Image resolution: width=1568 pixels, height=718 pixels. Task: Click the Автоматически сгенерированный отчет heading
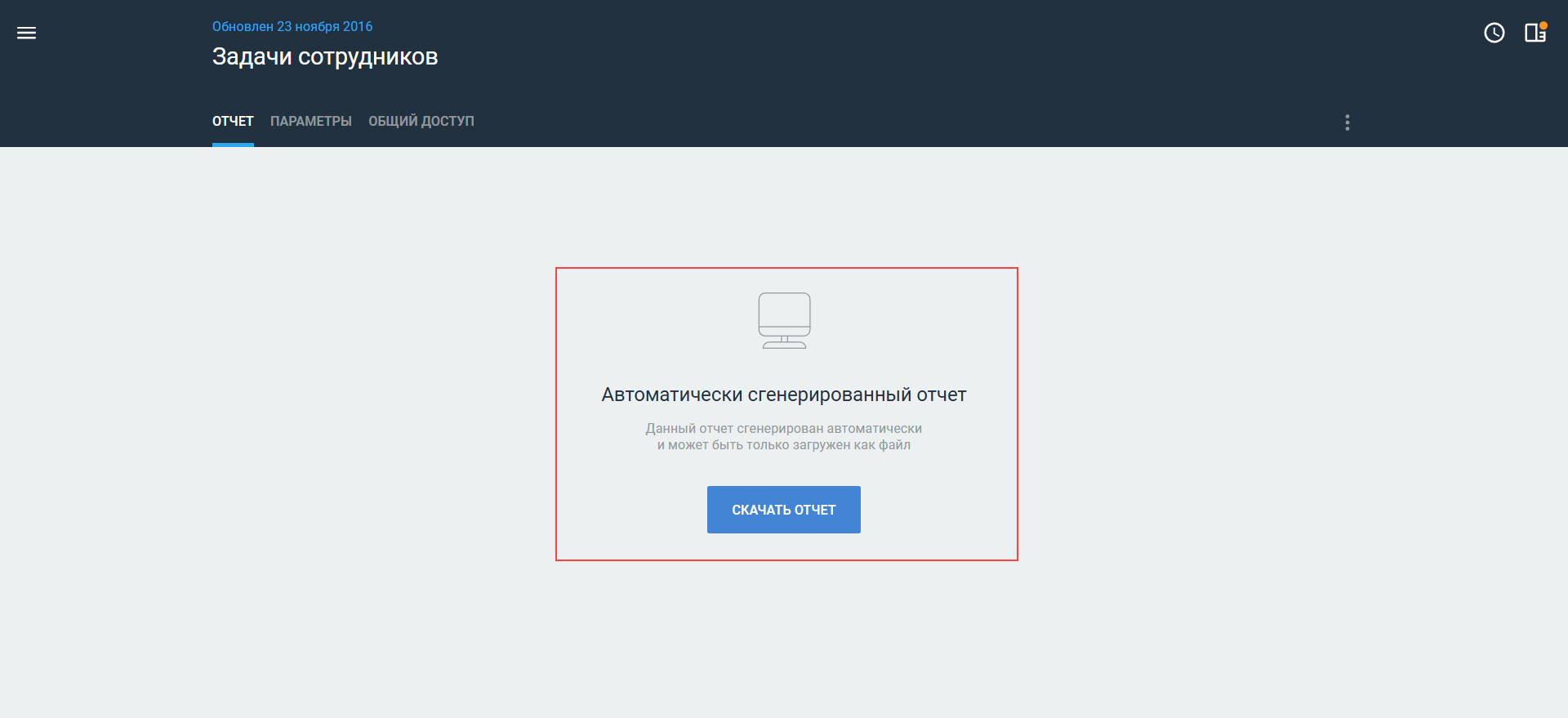pyautogui.click(x=784, y=395)
